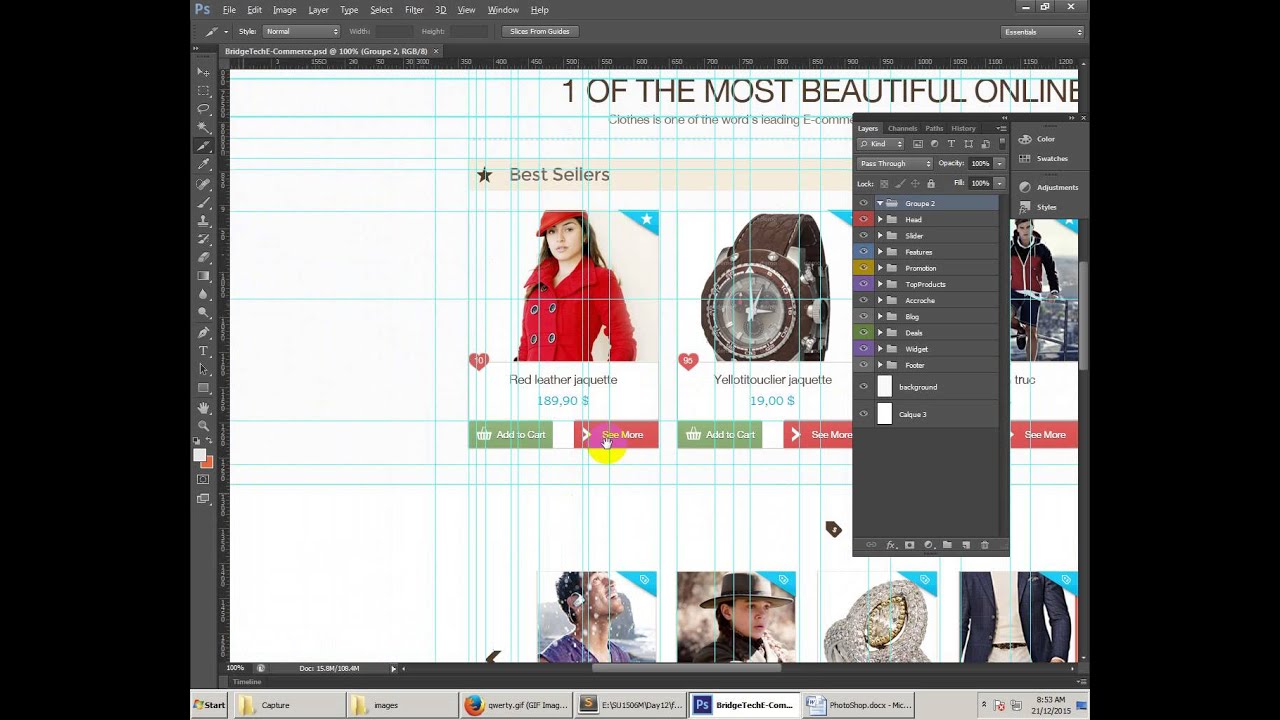Add a layer style with fx icon
This screenshot has height=720, width=1280.
(890, 545)
